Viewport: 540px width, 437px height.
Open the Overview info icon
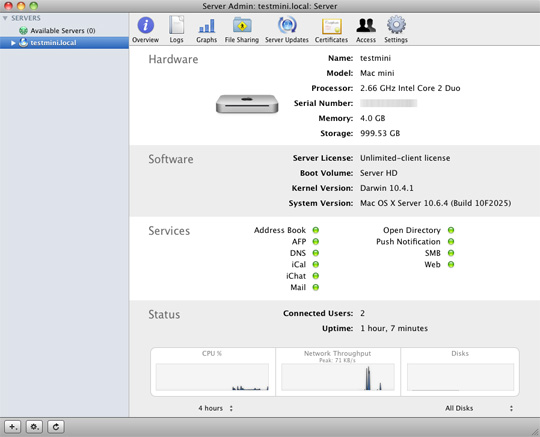[x=146, y=25]
